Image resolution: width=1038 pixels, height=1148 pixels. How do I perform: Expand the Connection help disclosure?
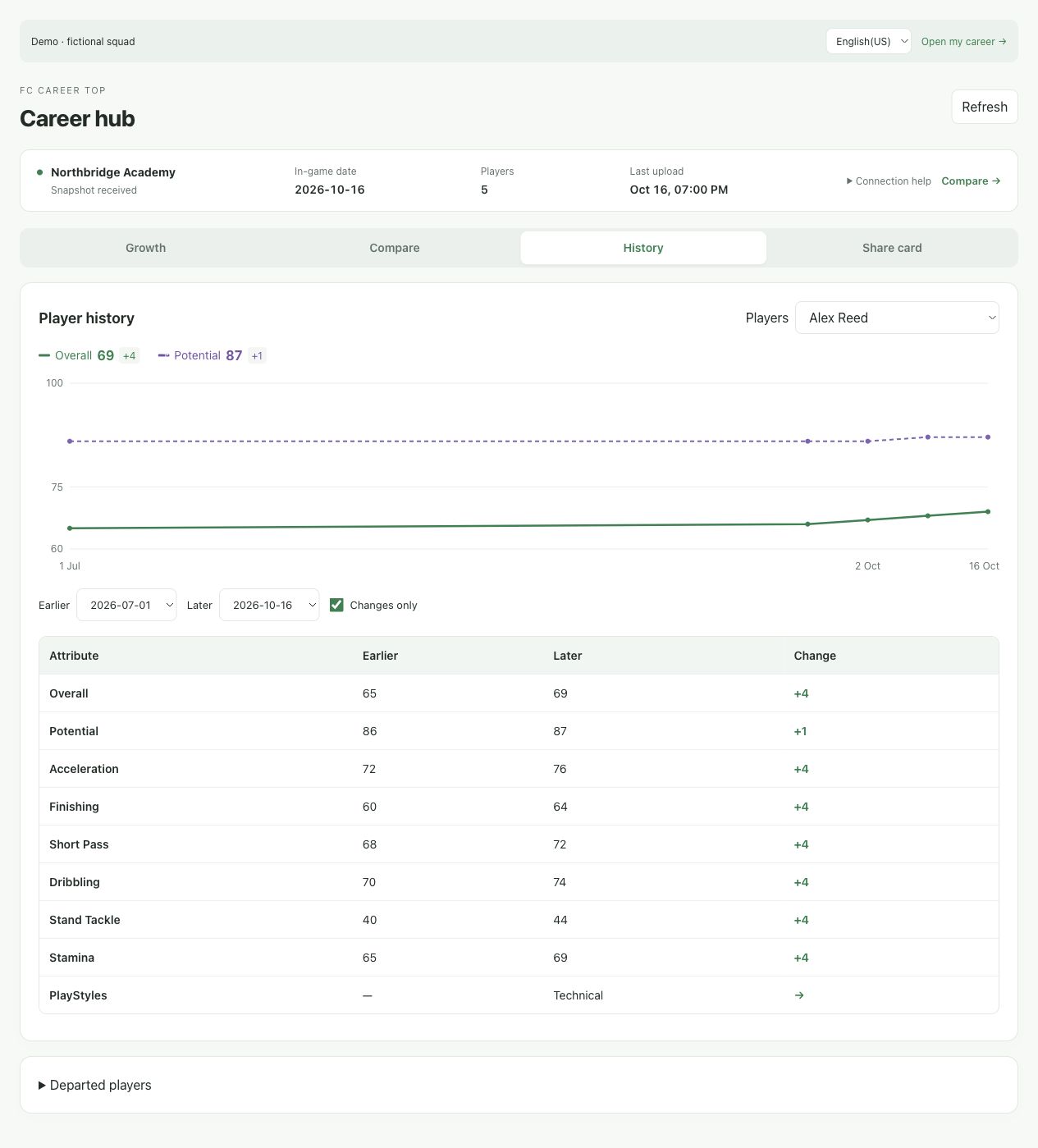point(889,181)
